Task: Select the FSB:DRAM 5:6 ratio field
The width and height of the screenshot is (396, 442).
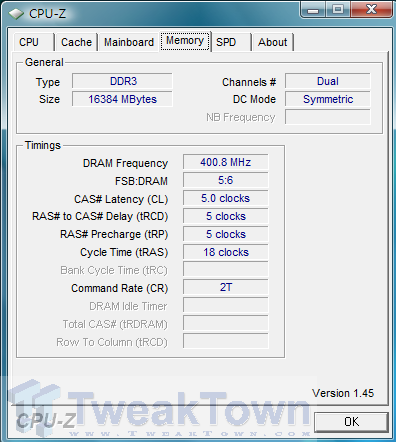Action: [226, 180]
